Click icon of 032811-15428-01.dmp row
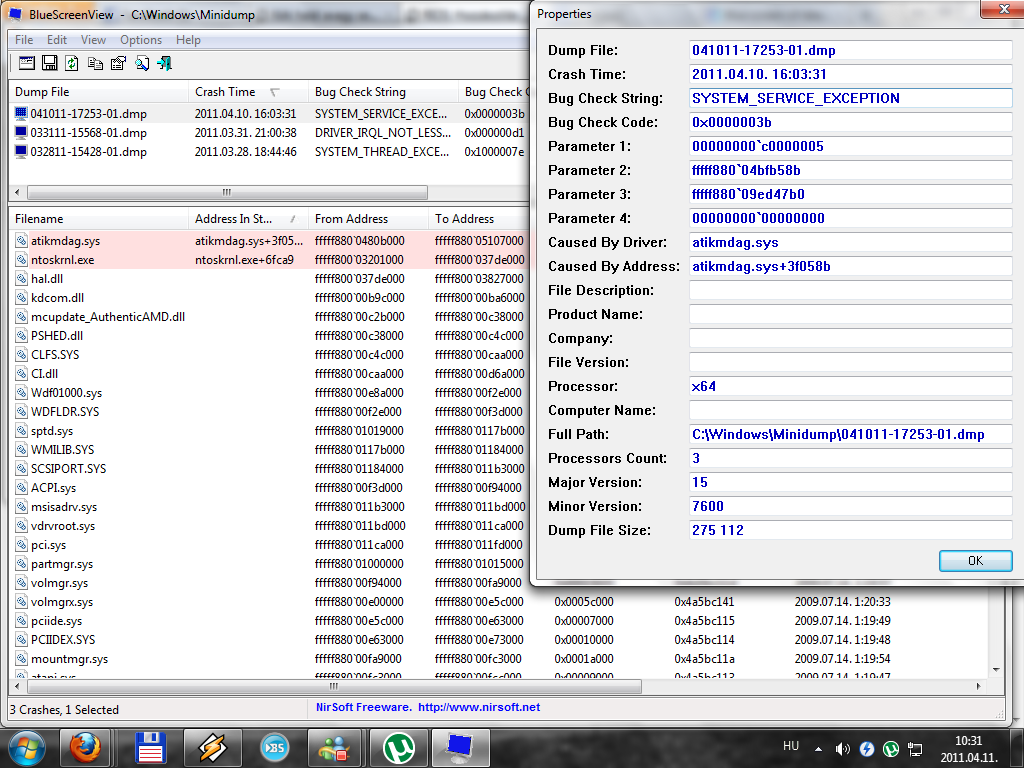The height and width of the screenshot is (768, 1024). click(21, 152)
